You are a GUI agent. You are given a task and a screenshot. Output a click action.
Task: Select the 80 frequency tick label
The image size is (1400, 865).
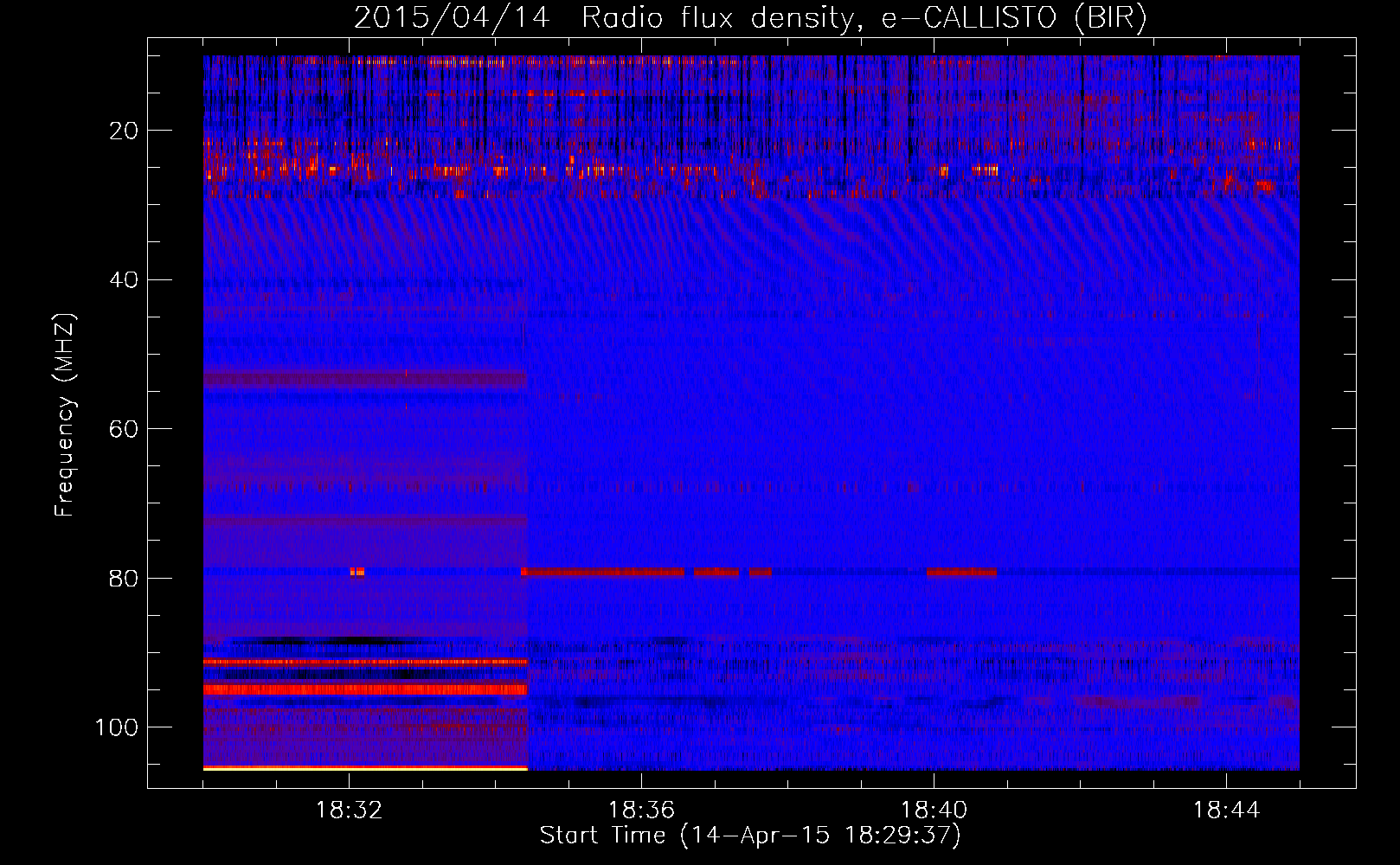click(124, 578)
